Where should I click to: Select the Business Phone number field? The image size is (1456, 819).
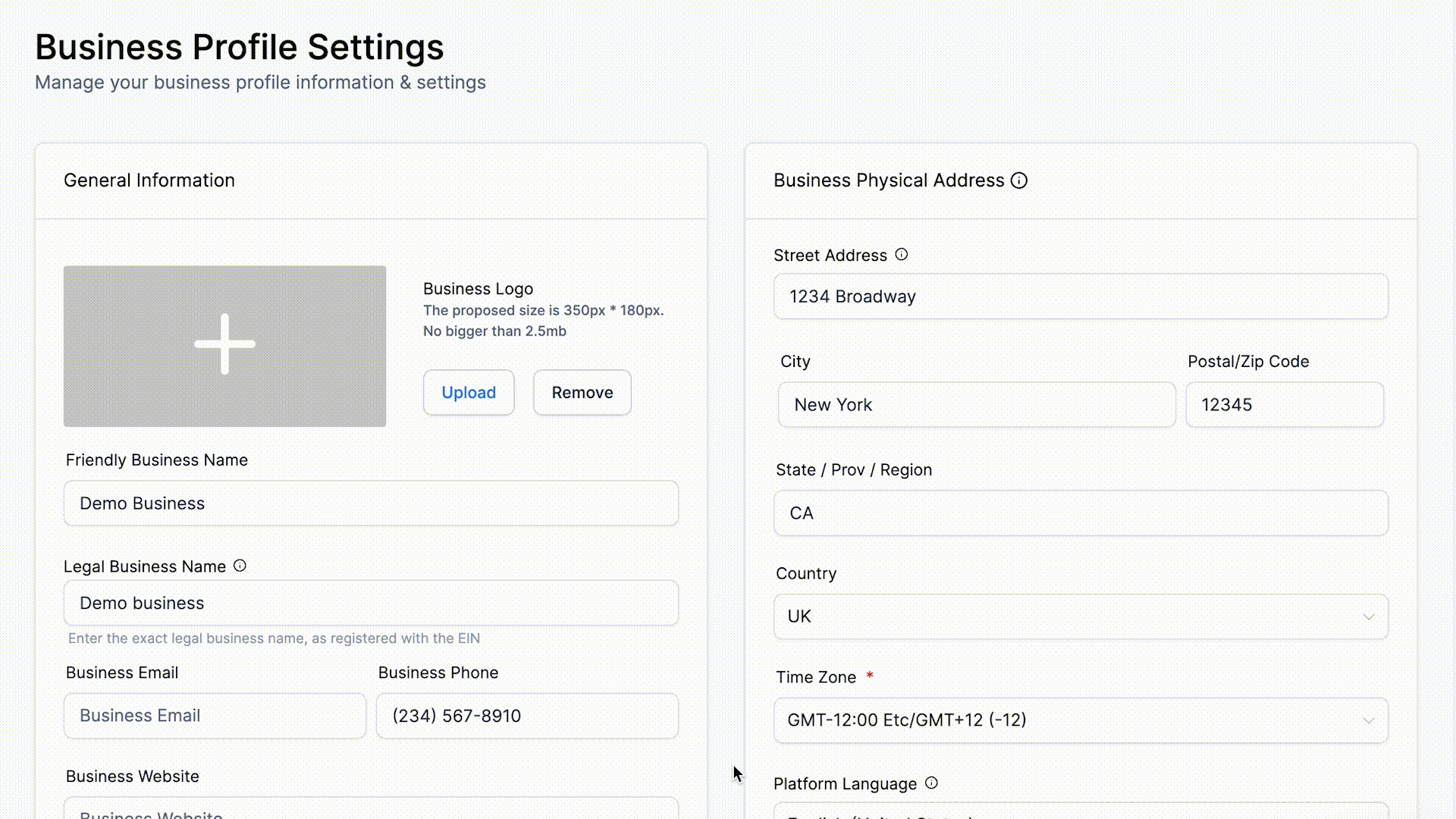[x=527, y=716]
